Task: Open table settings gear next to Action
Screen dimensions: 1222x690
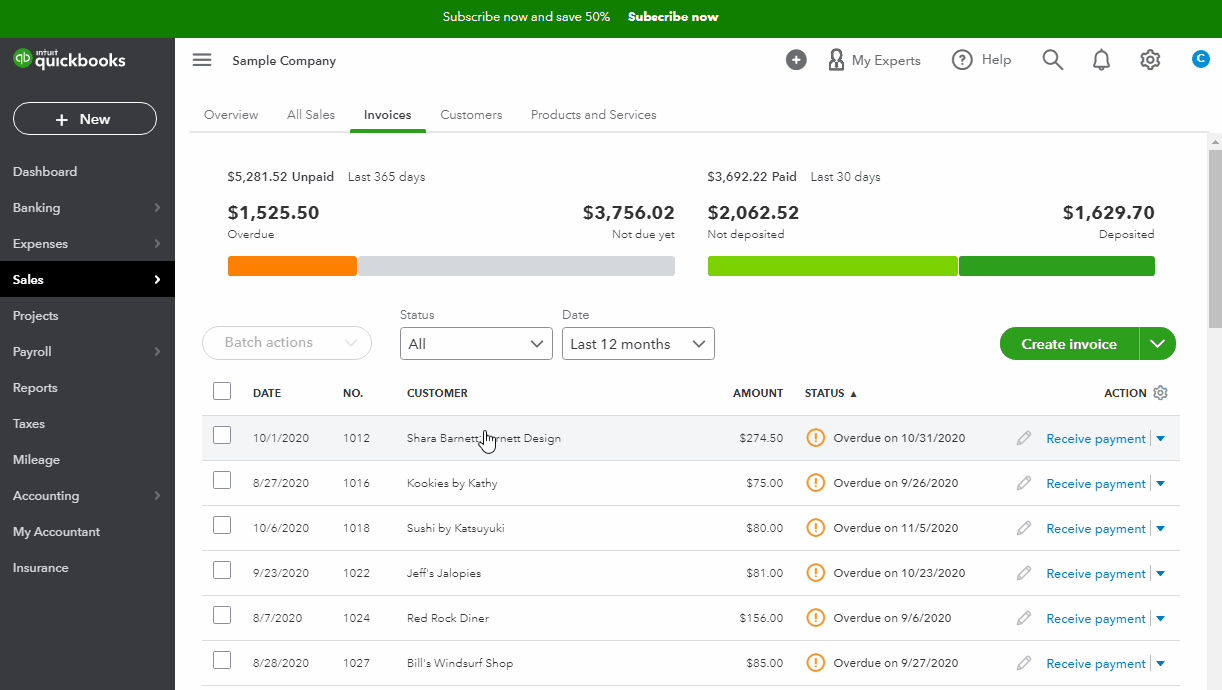Action: coord(1160,393)
